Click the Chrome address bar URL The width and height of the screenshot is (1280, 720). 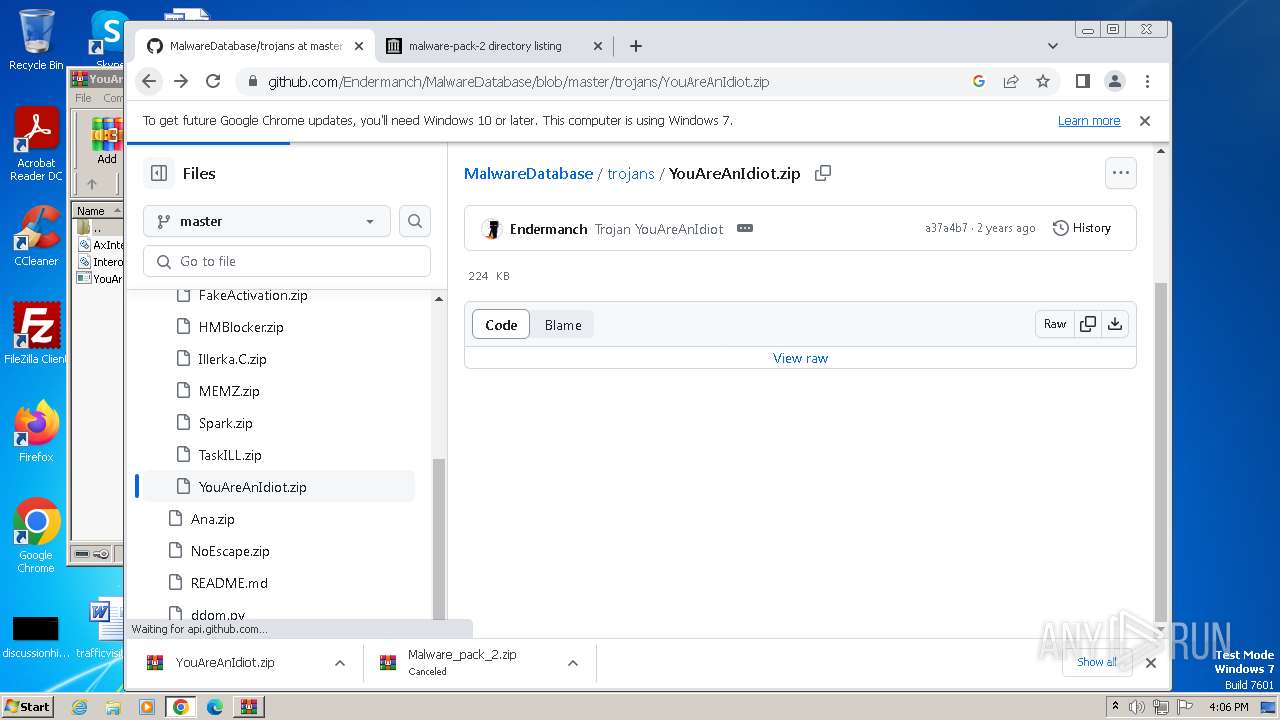[x=518, y=82]
